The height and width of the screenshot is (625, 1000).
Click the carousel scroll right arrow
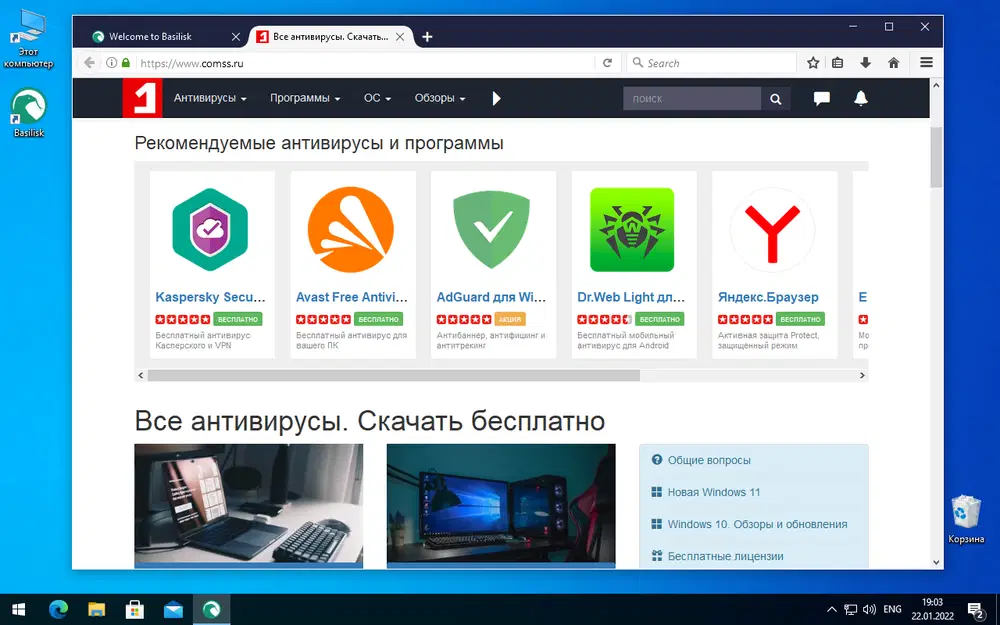pyautogui.click(x=862, y=376)
